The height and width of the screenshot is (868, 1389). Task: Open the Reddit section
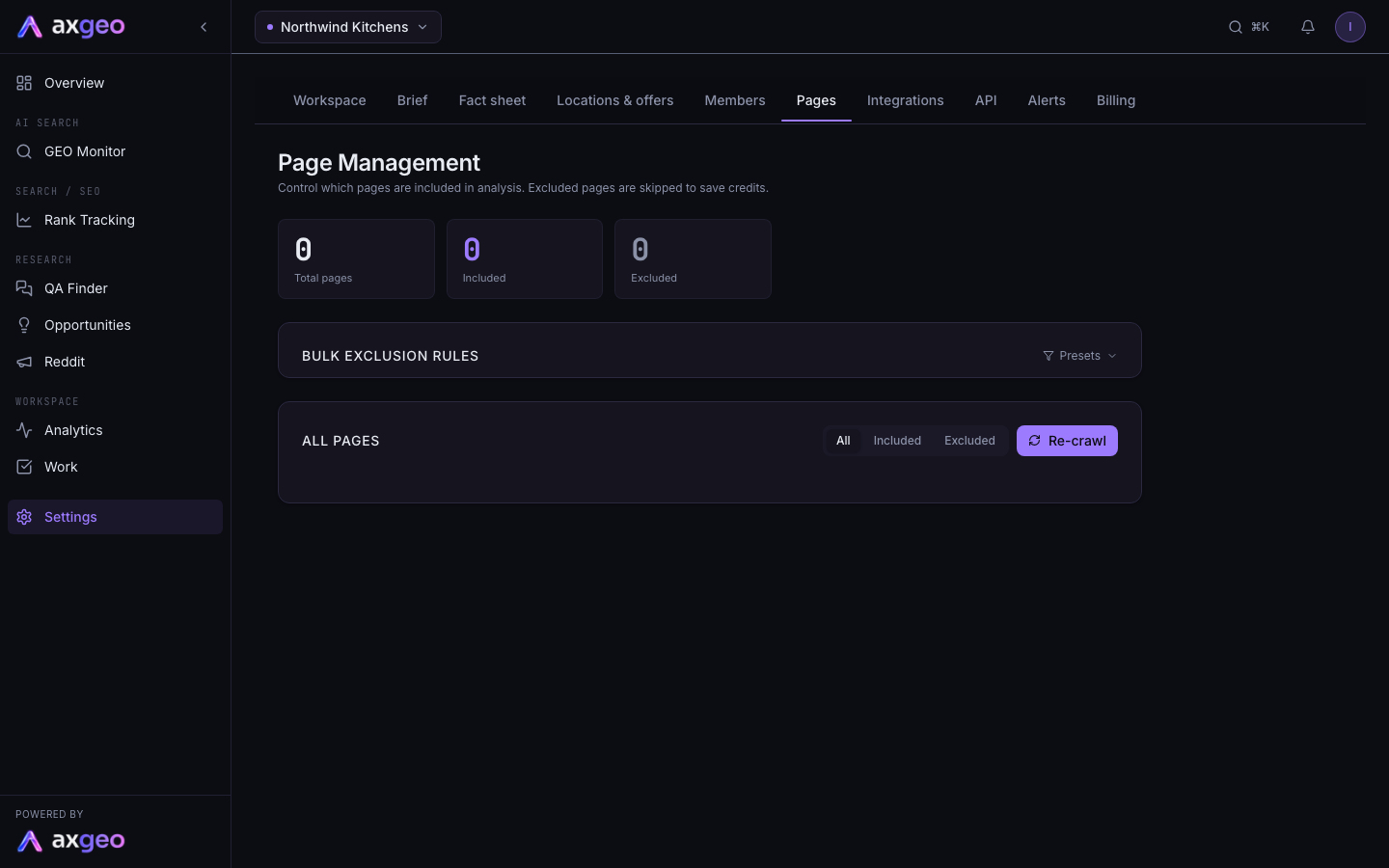pos(115,362)
